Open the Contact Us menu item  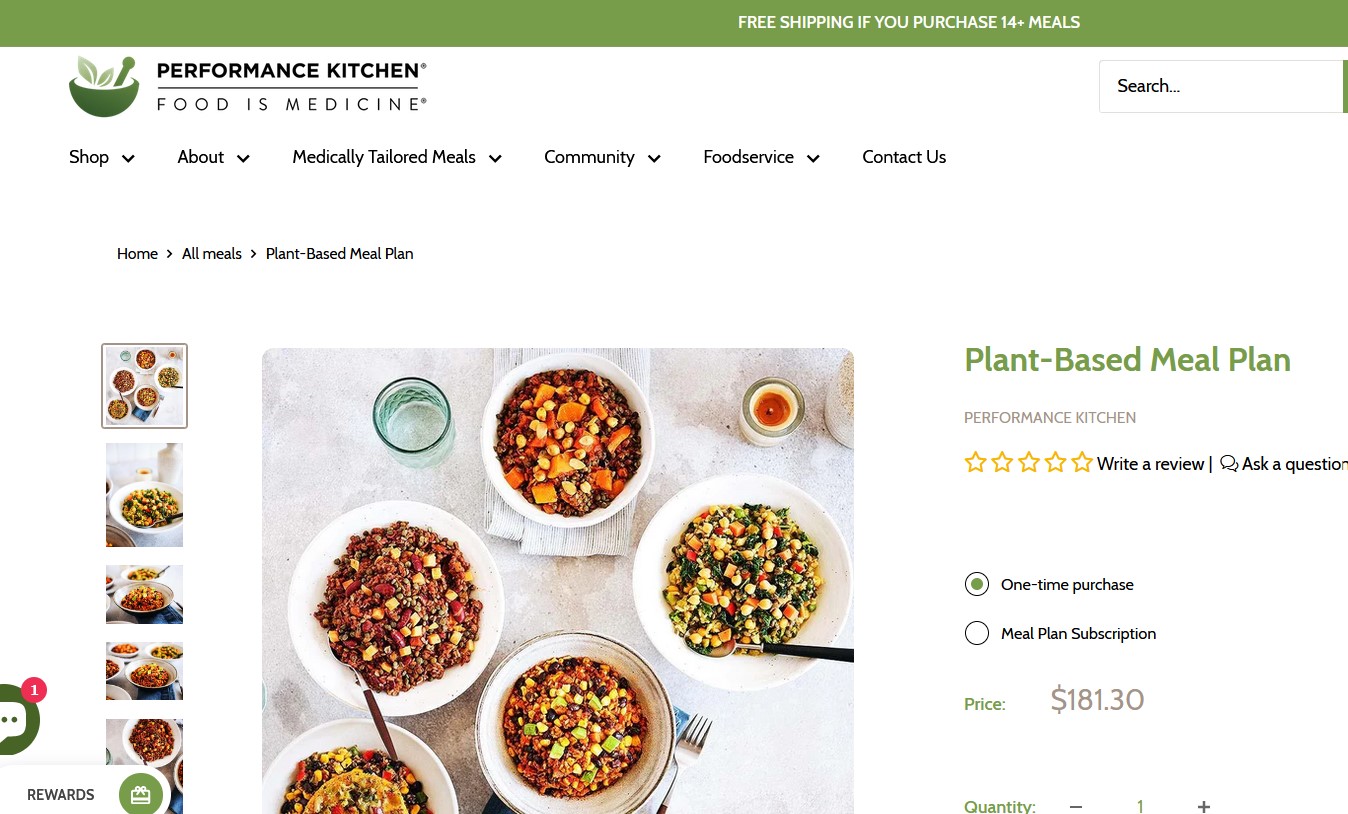click(904, 157)
